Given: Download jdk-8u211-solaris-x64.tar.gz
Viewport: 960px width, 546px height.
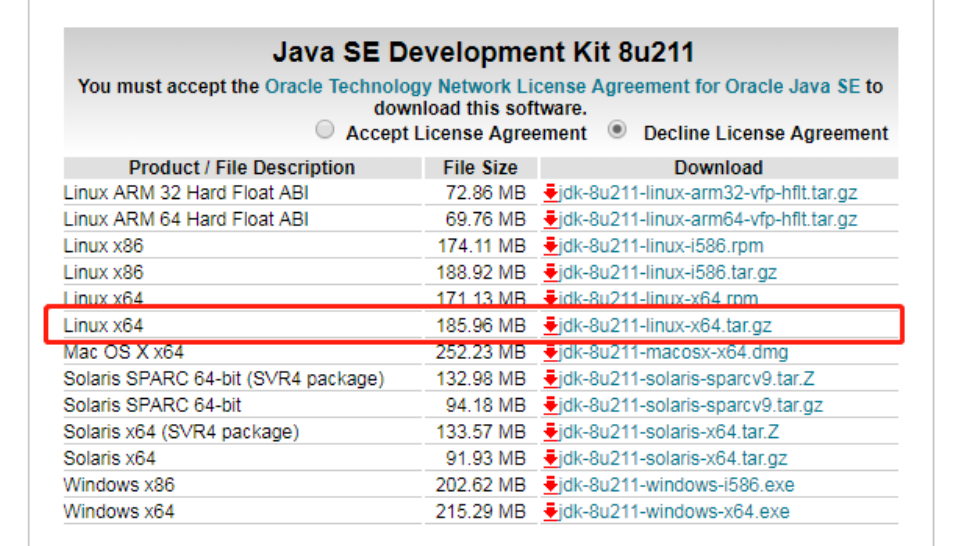Looking at the screenshot, I should 672,458.
